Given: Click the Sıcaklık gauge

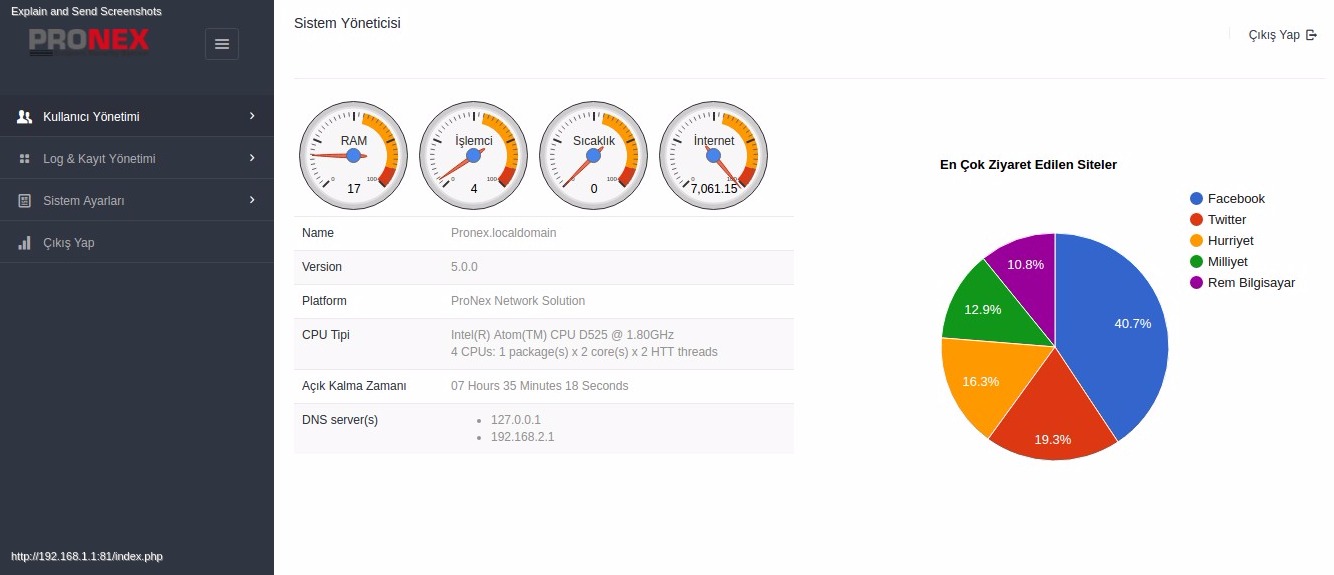Looking at the screenshot, I should click(x=594, y=155).
